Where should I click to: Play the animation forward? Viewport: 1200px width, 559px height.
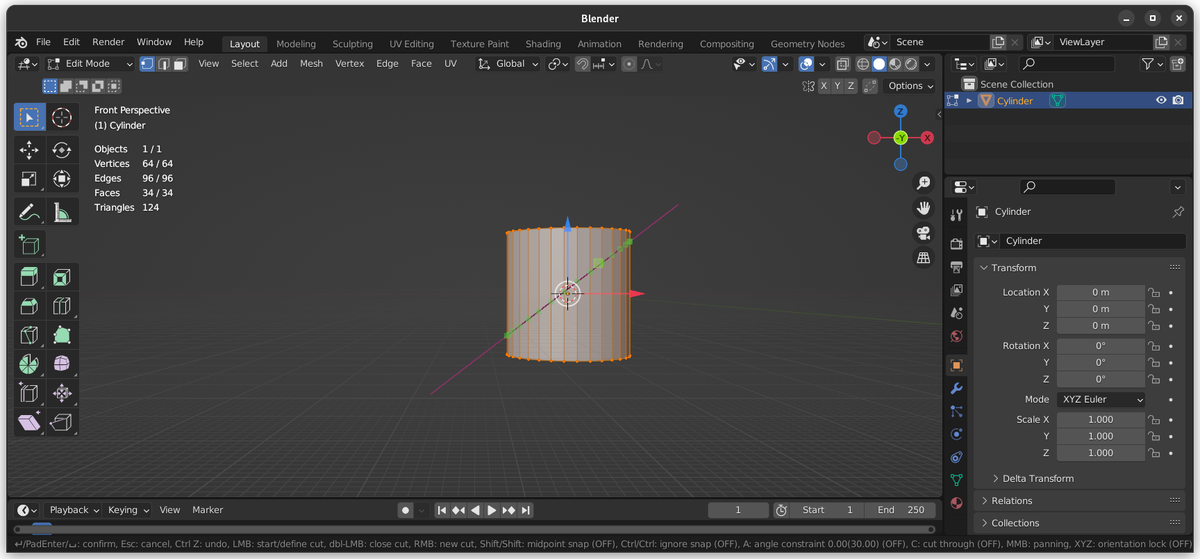pyautogui.click(x=491, y=510)
